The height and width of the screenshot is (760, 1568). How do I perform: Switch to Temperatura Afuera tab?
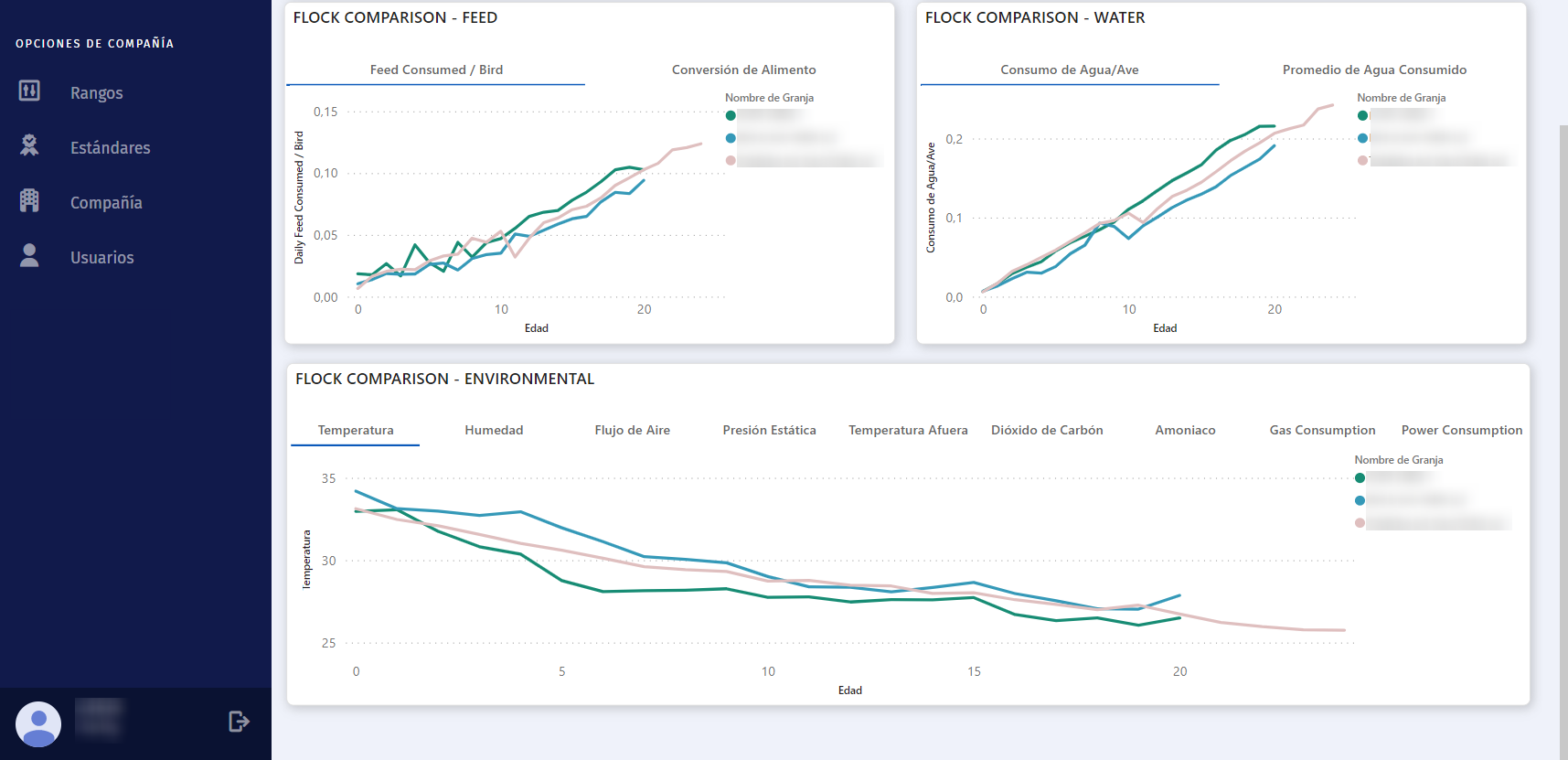point(908,431)
